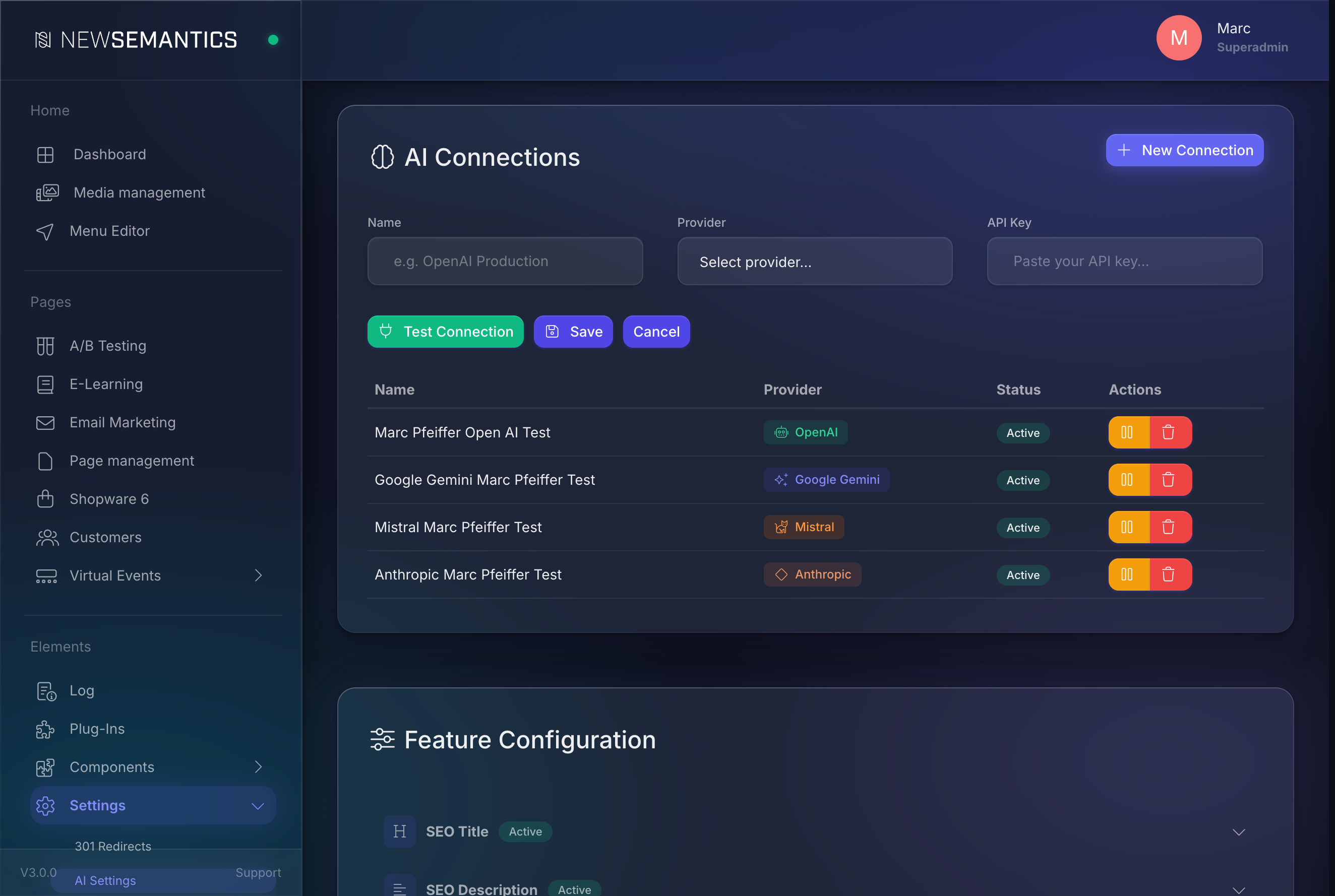1335x896 pixels.
Task: Save the new AI connection
Action: 573,332
